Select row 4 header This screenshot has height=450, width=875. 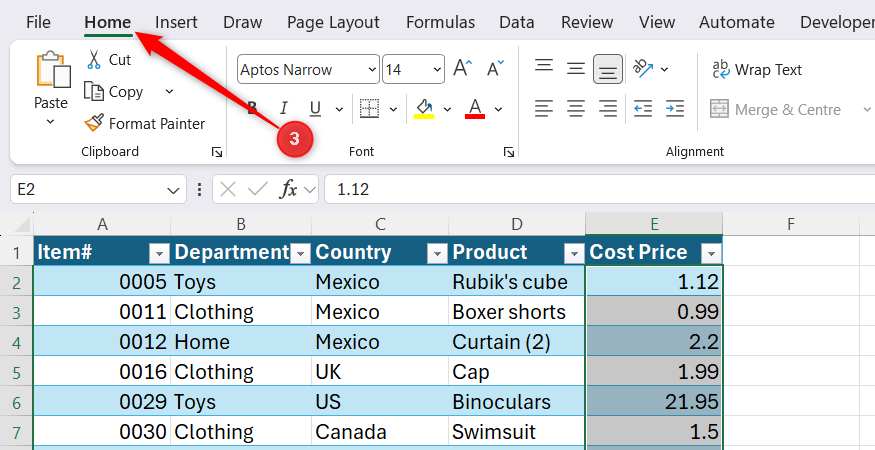(17, 342)
